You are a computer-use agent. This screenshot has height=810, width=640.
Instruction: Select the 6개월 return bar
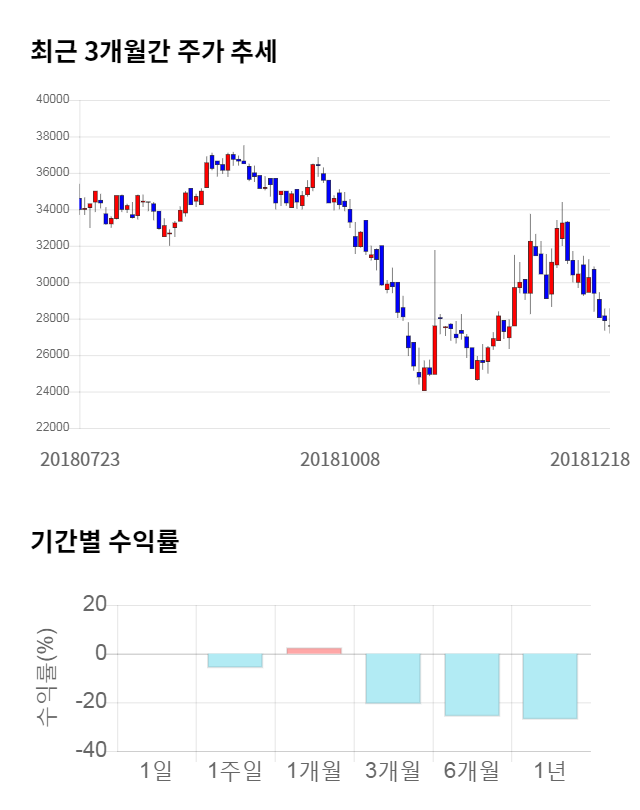[472, 684]
